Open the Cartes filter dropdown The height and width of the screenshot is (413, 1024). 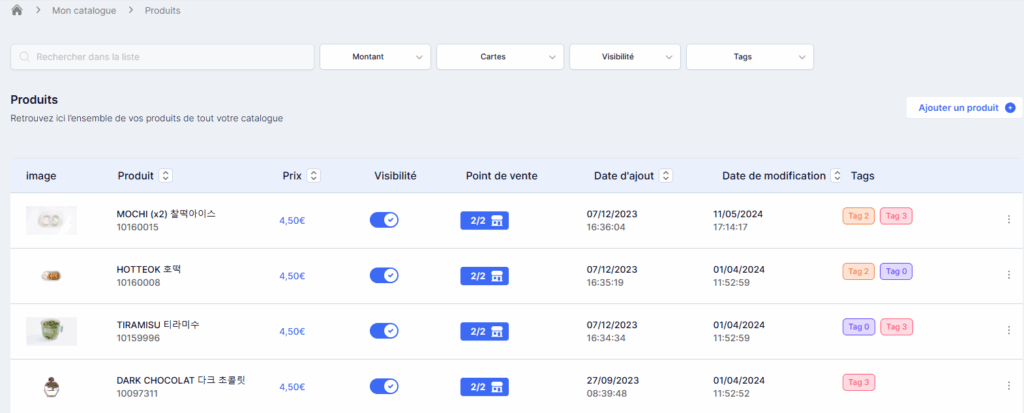point(500,57)
